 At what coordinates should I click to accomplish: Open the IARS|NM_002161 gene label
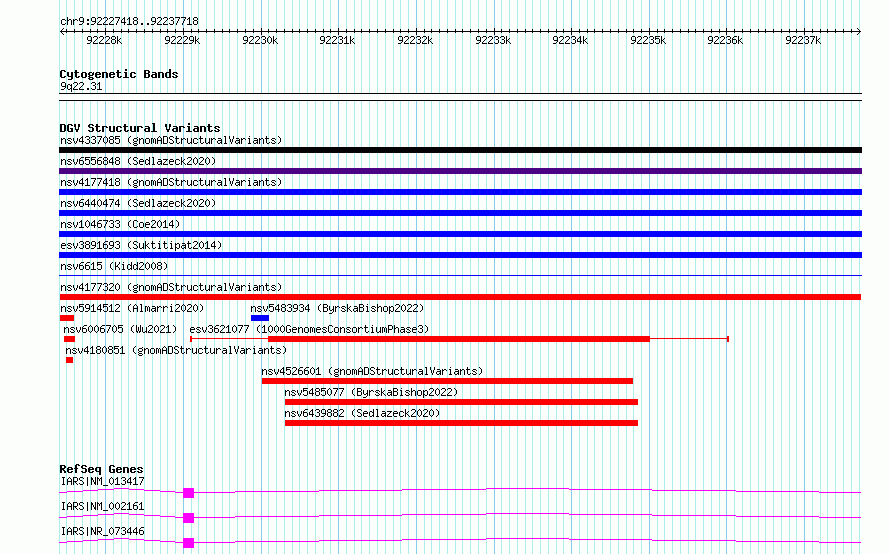click(x=102, y=506)
